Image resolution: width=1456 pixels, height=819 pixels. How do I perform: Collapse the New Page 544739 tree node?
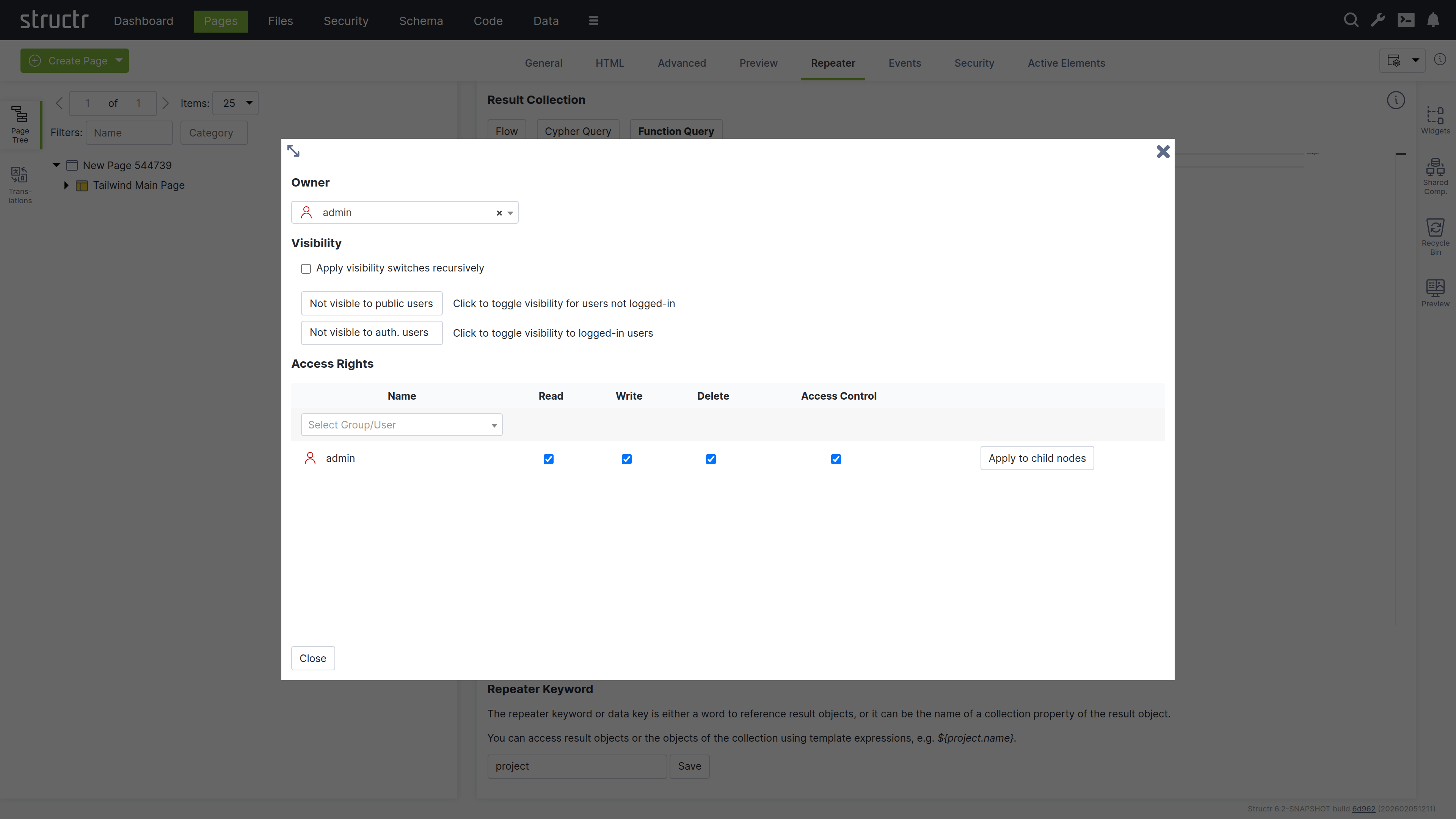pos(56,165)
